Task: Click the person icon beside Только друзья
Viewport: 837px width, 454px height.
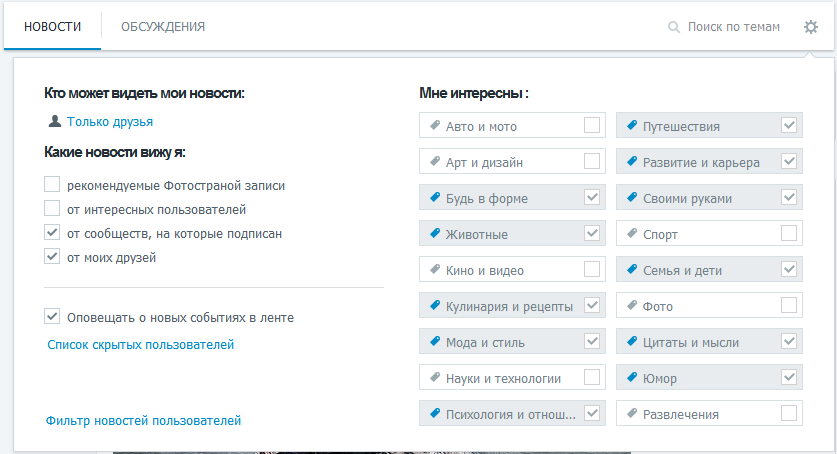Action: coord(54,121)
